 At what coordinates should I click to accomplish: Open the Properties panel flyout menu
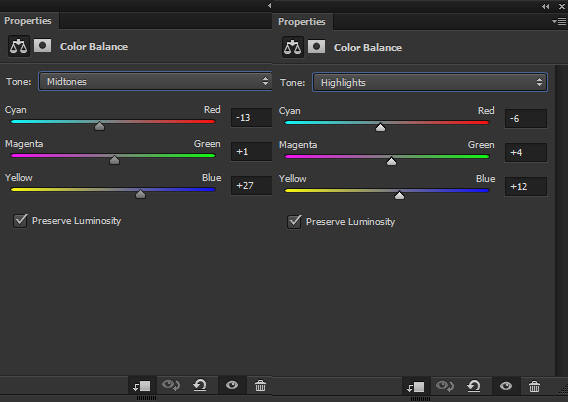(559, 22)
